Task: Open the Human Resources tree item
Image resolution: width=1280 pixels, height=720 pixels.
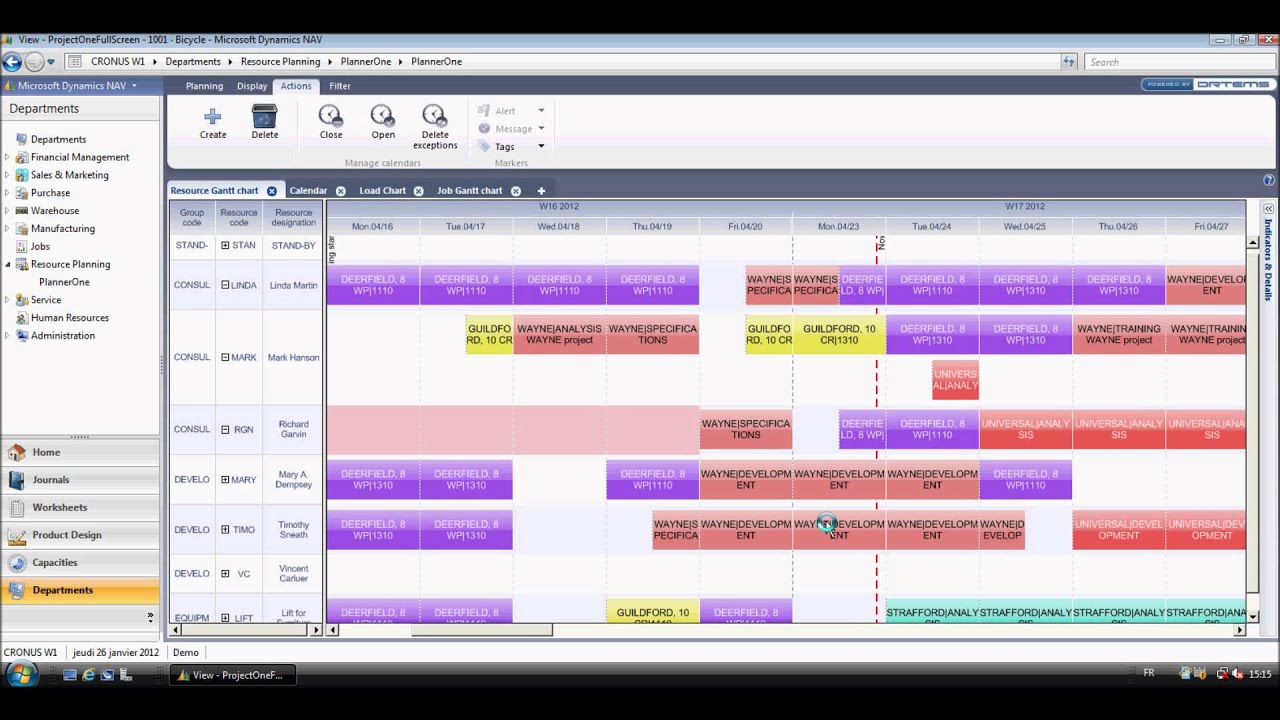Action: pos(69,318)
